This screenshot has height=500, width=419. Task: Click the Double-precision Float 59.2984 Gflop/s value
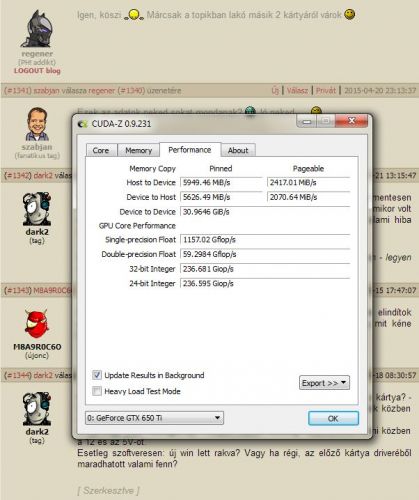pyautogui.click(x=265, y=254)
